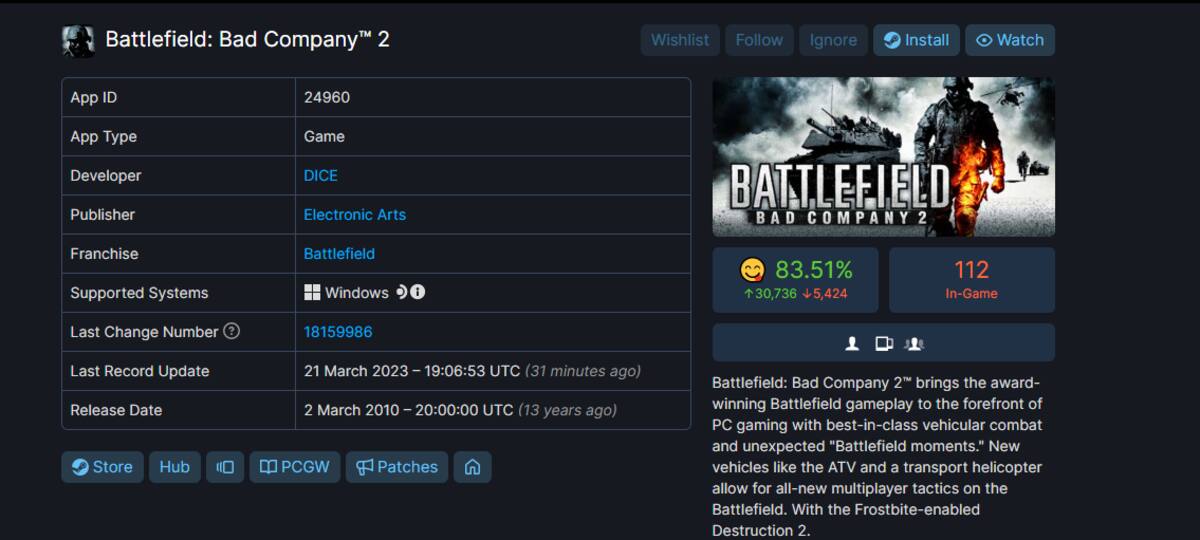Screen dimensions: 1200x540
Task: Open the Electronic Arts publisher link
Action: (355, 214)
